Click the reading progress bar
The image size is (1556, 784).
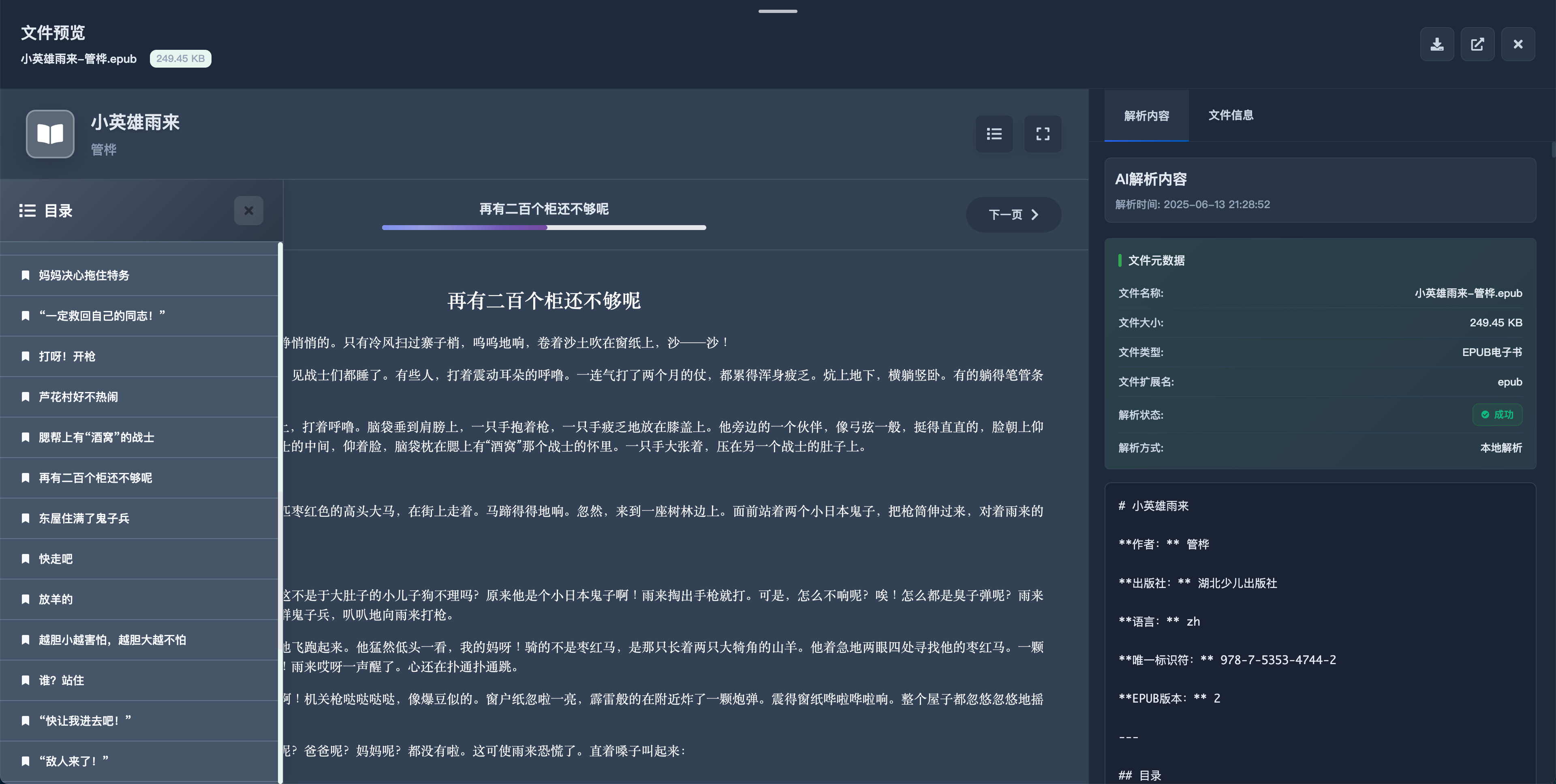coord(544,228)
